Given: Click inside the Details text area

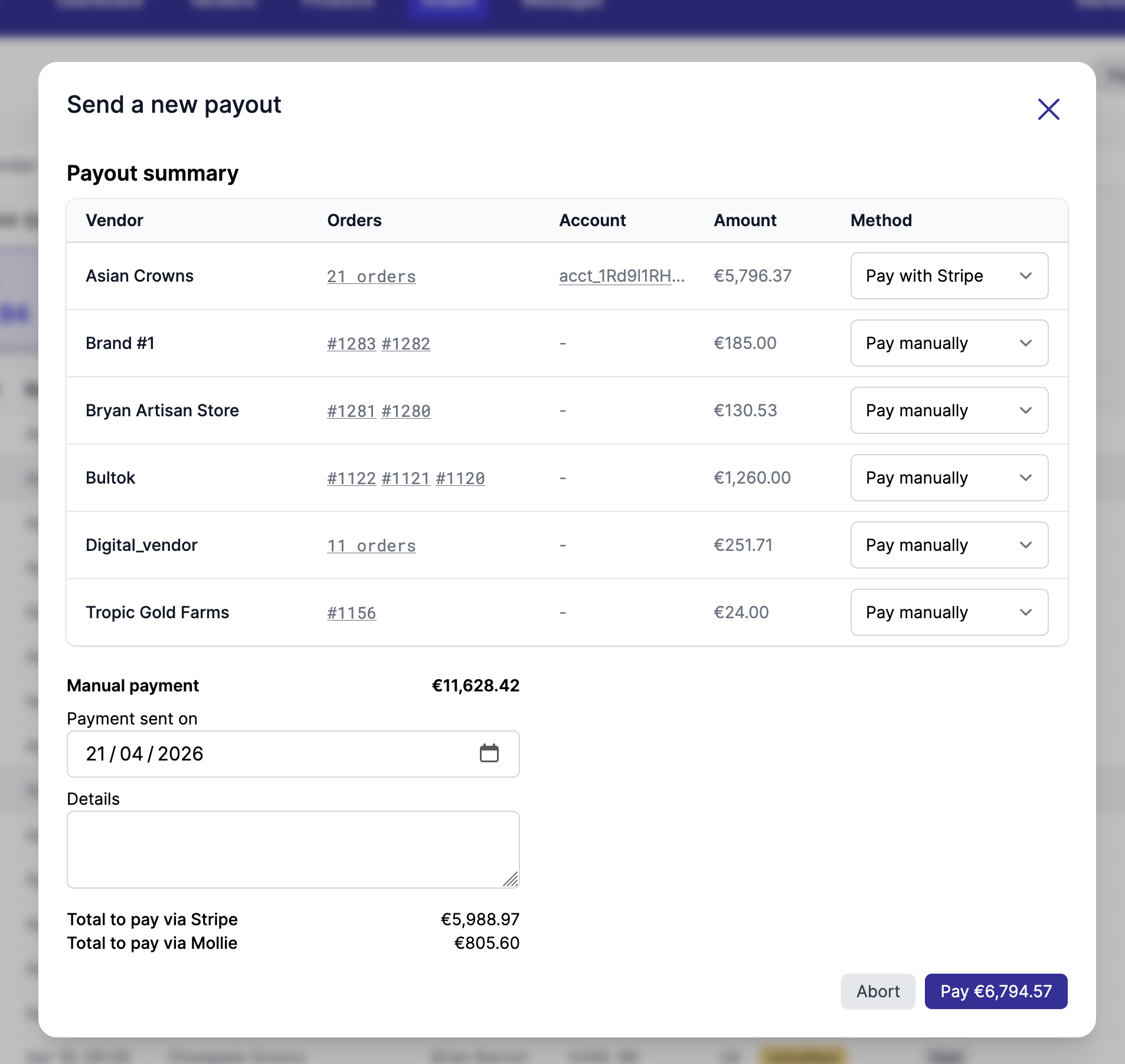Looking at the screenshot, I should [x=293, y=849].
